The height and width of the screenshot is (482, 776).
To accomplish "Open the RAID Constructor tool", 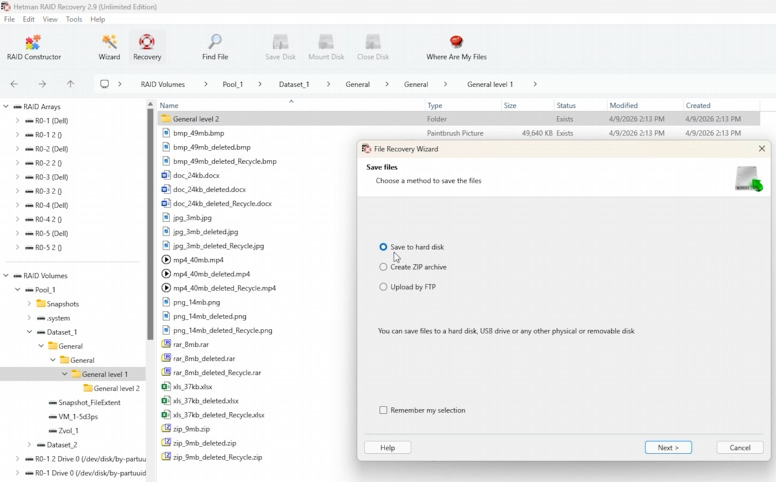I will [x=34, y=48].
